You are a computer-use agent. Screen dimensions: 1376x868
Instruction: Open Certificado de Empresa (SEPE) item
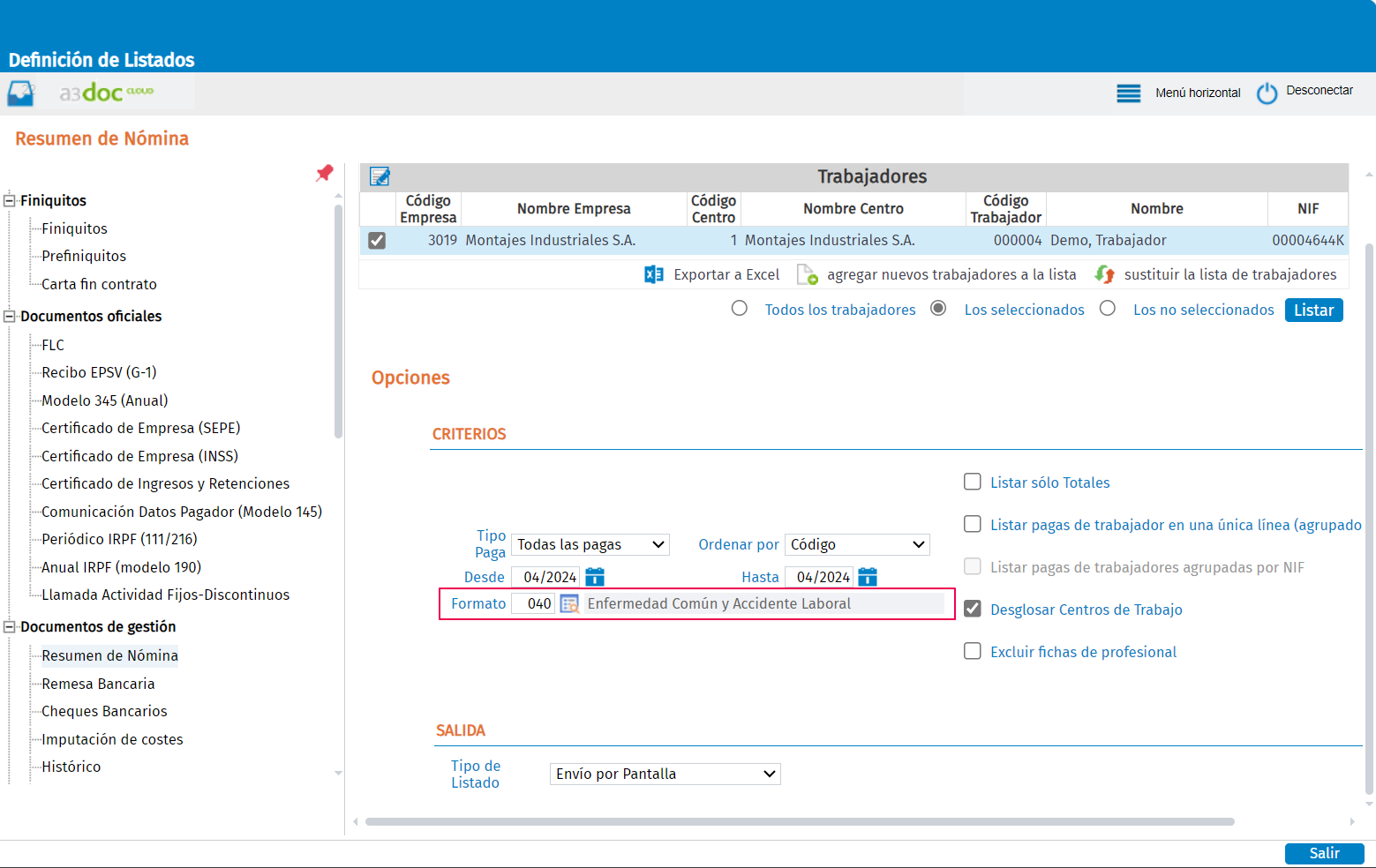[x=141, y=428]
